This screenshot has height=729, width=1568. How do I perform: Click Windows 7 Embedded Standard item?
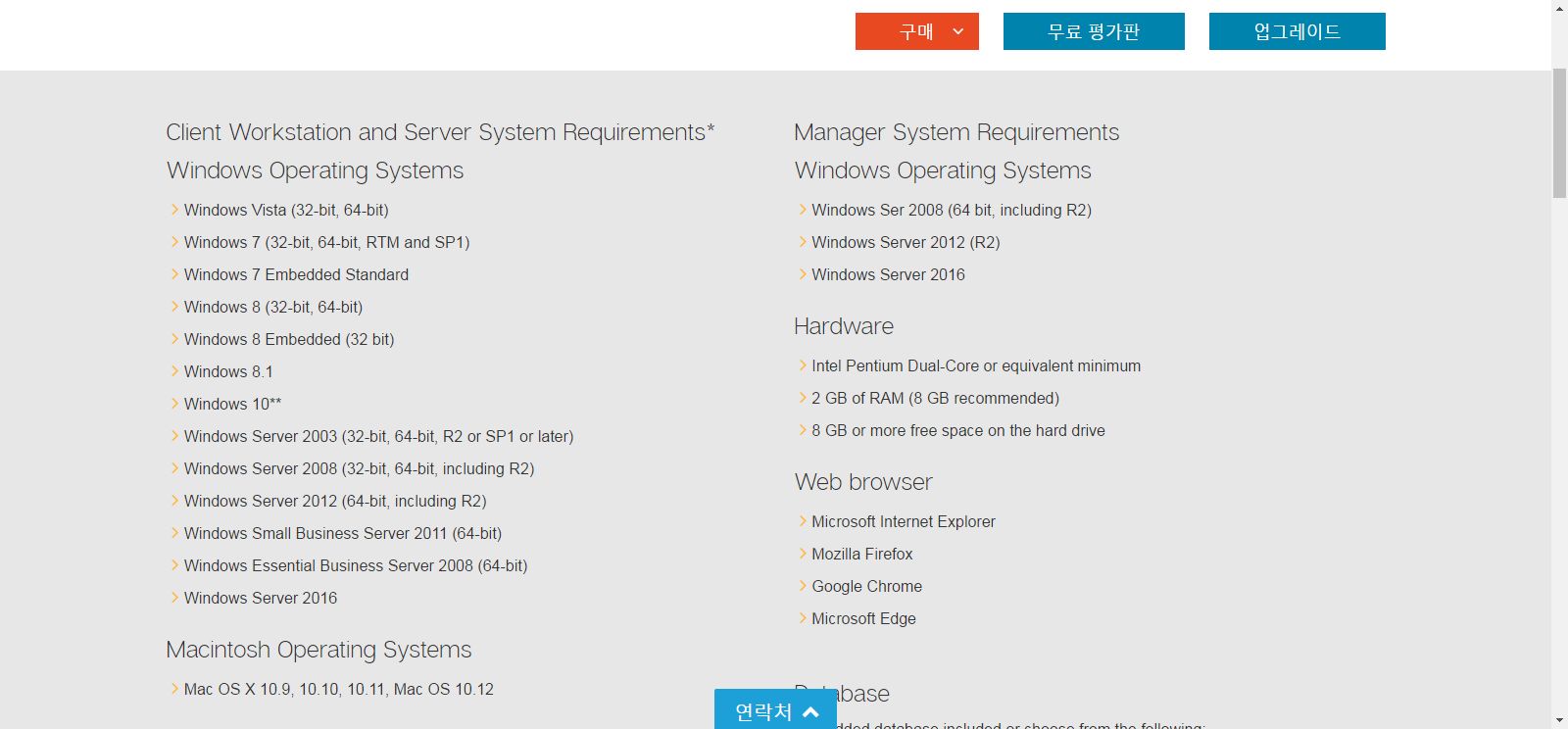click(296, 274)
